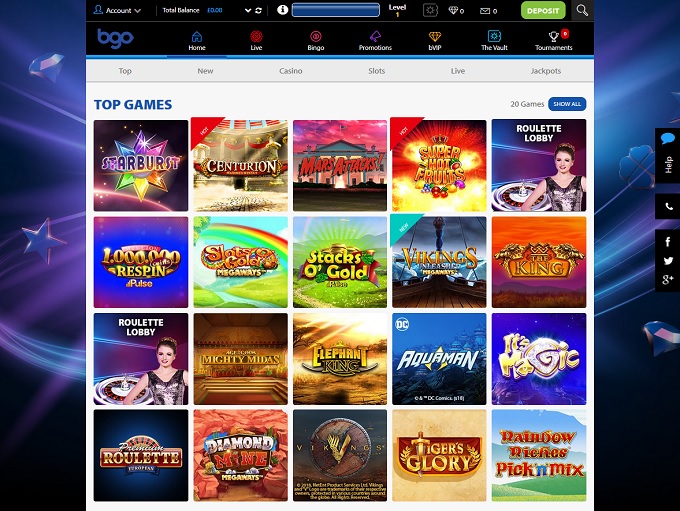The height and width of the screenshot is (511, 680).
Task: Open the Google Plus icon
Action: click(x=668, y=279)
